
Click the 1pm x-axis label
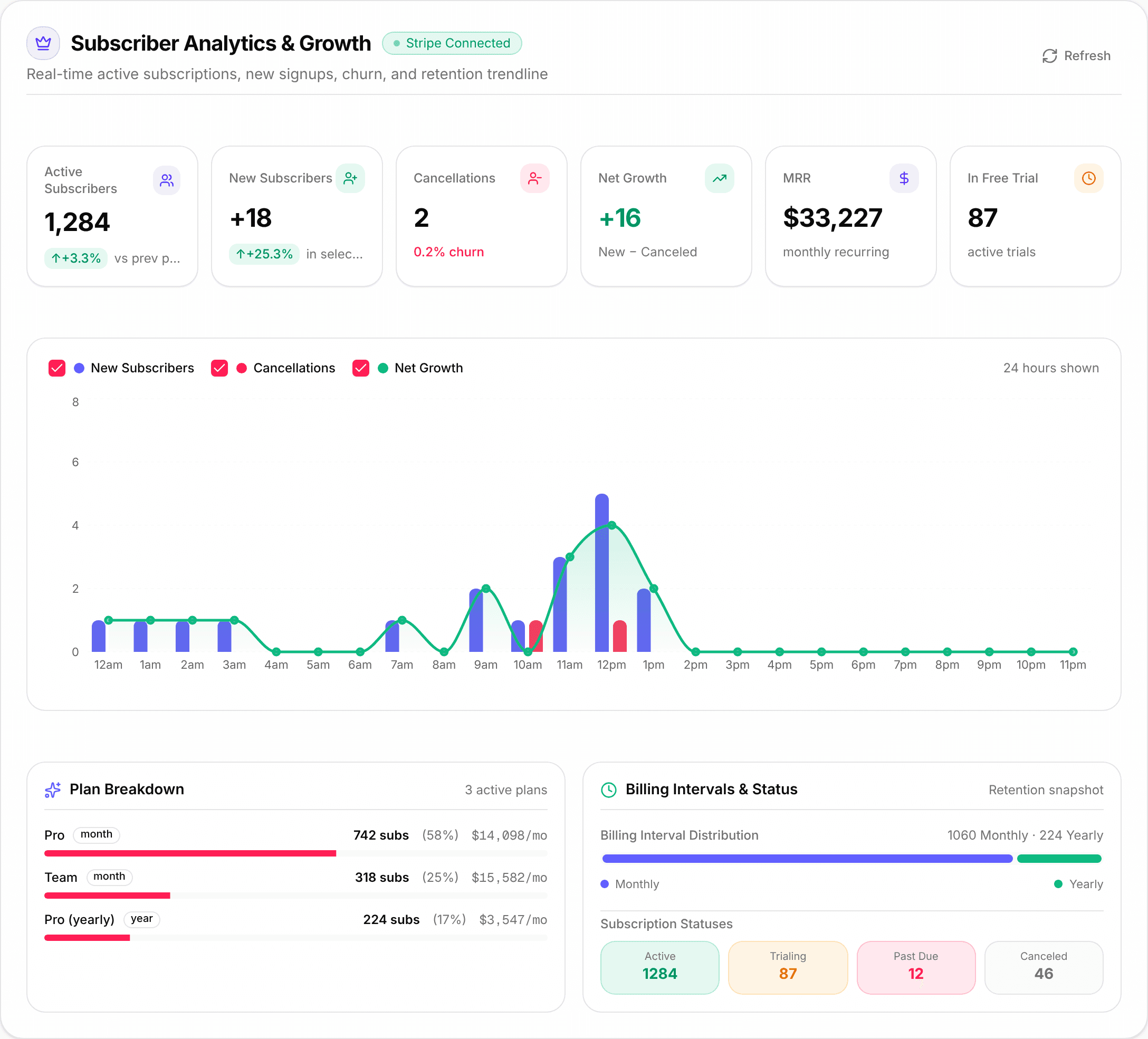click(x=653, y=665)
